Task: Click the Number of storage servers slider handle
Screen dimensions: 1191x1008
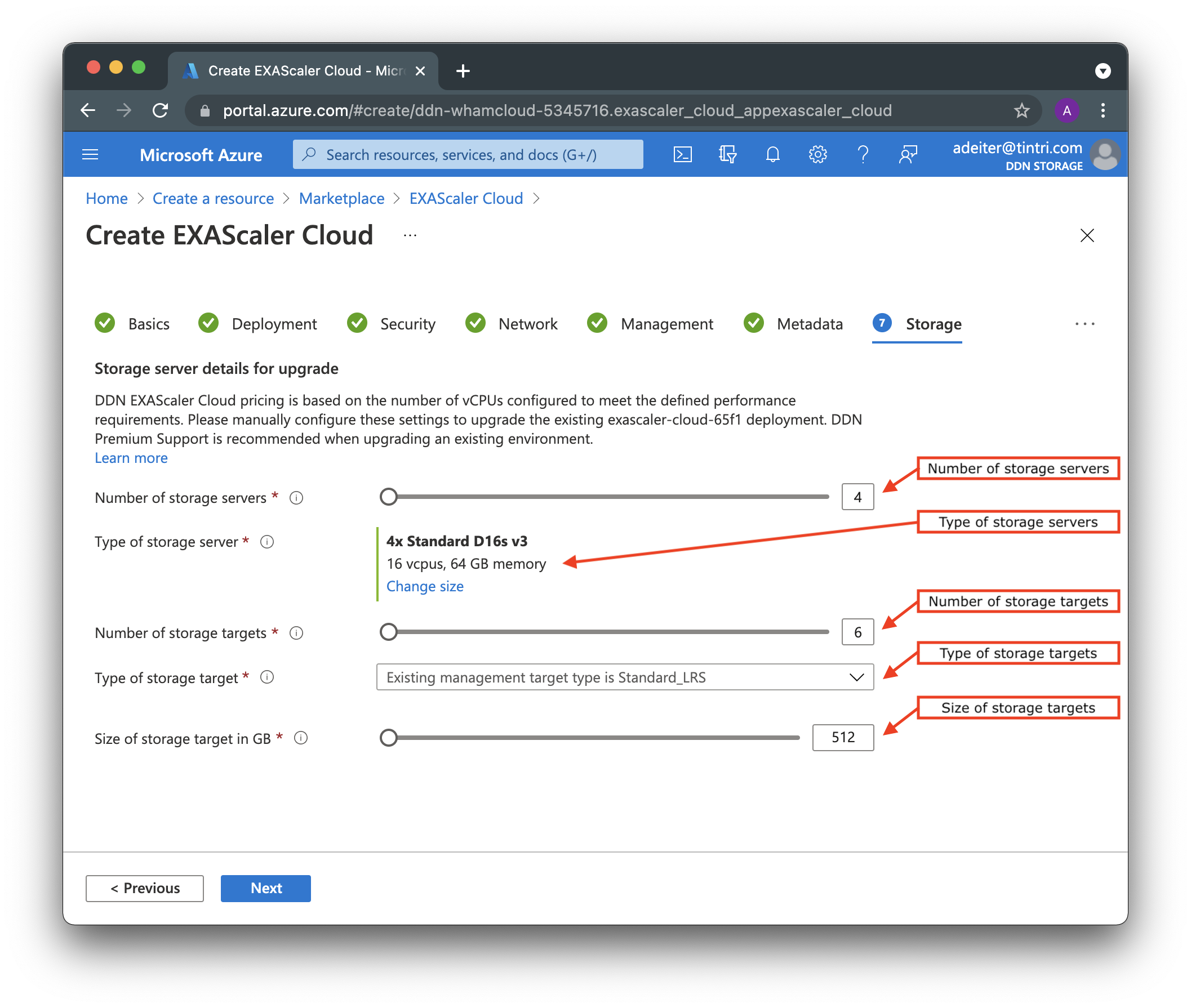Action: [389, 497]
